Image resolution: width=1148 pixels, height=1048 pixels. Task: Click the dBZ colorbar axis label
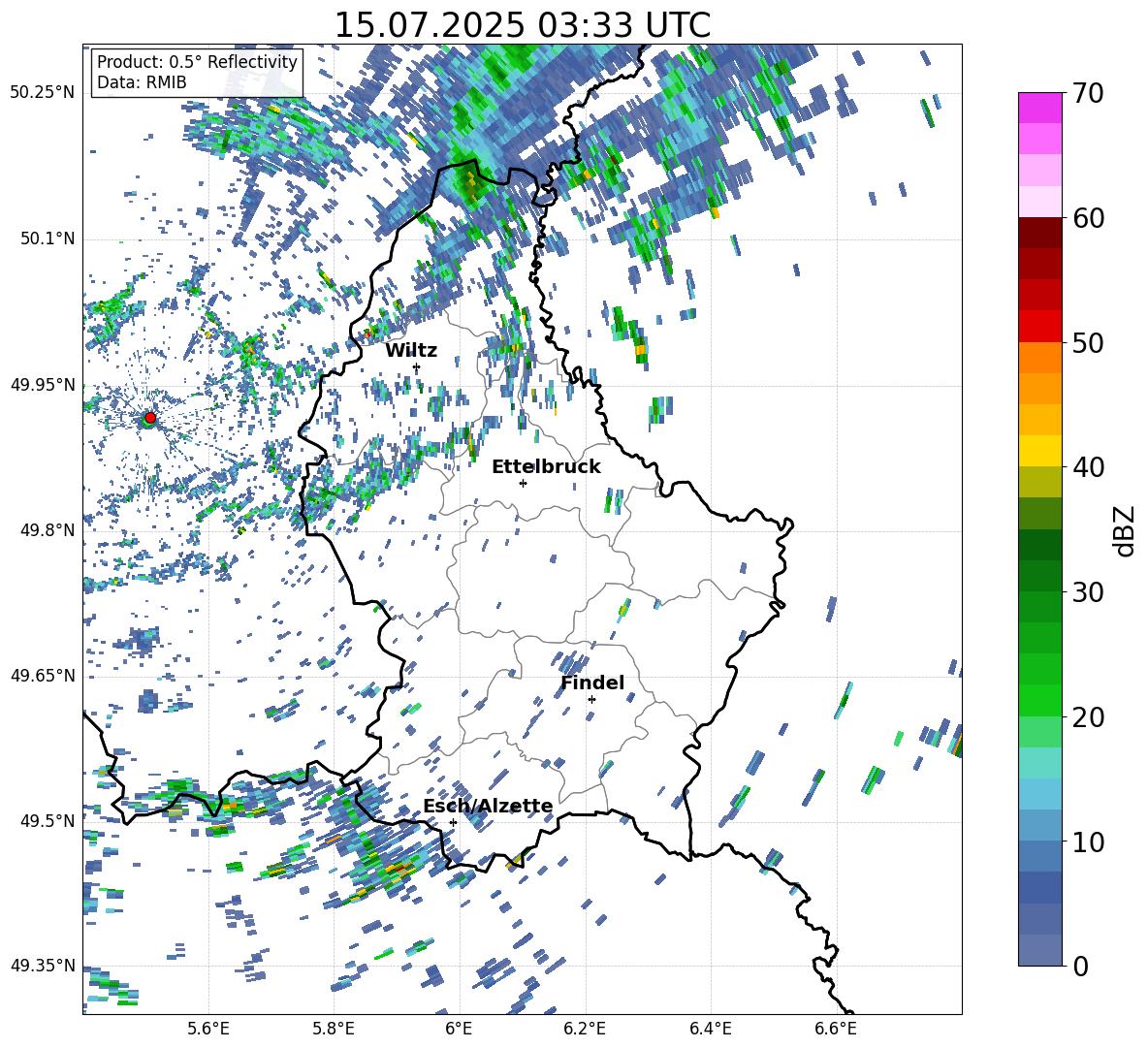pyautogui.click(x=1126, y=530)
